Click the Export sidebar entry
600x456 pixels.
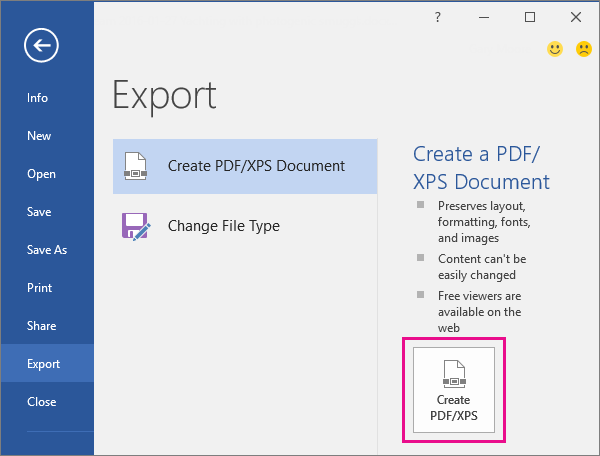pos(43,364)
